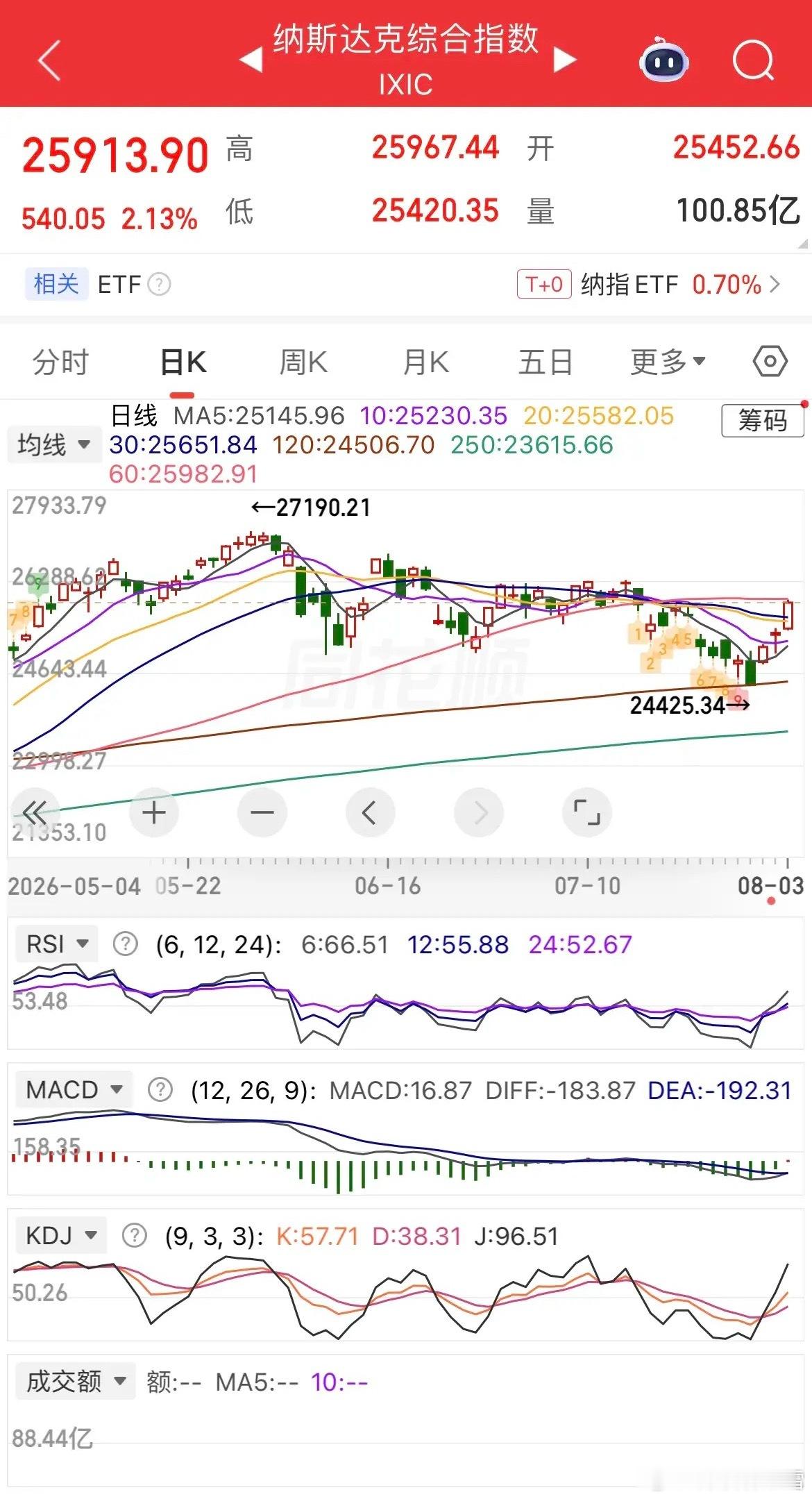Open 纳指ETF 0.70% link
The height and width of the screenshot is (1499, 812).
649,284
